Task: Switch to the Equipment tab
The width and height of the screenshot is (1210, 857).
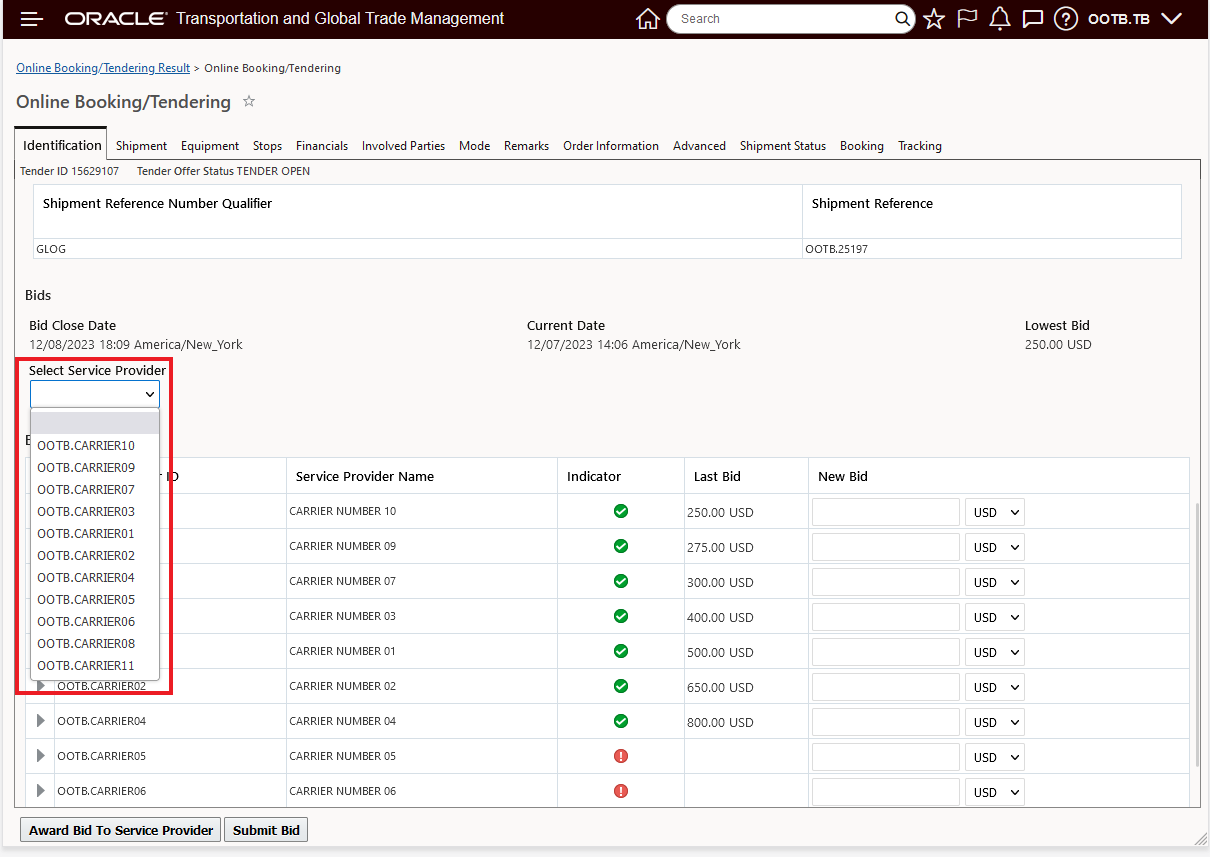Action: pos(210,146)
